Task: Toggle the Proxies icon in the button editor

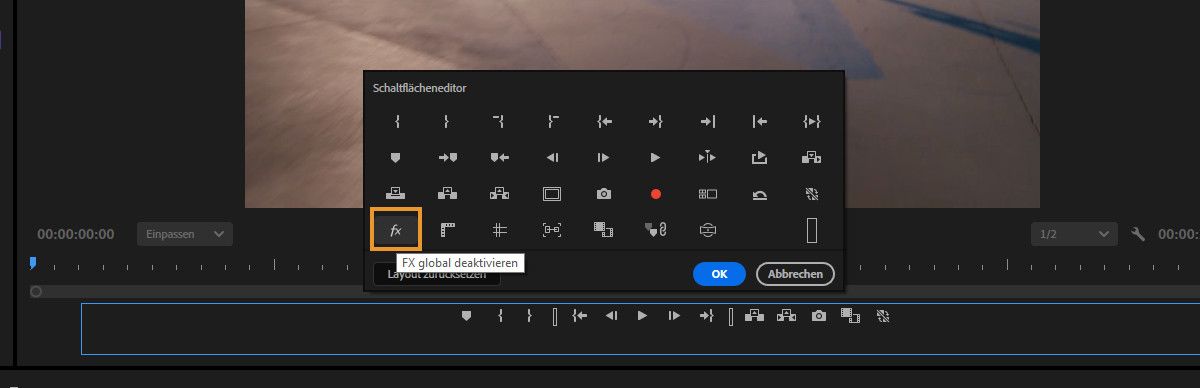Action: [x=812, y=193]
